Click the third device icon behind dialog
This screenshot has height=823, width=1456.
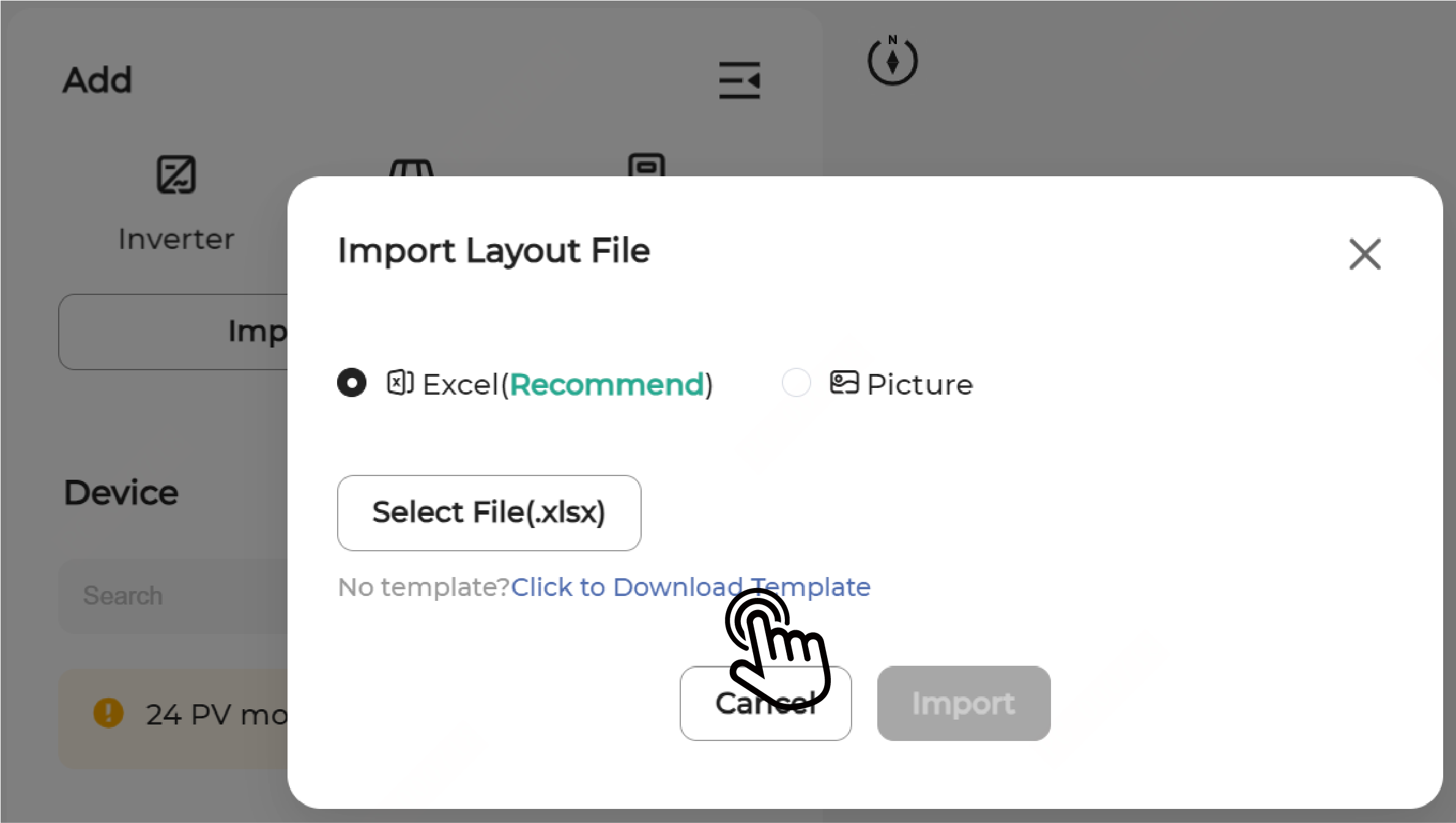click(646, 165)
